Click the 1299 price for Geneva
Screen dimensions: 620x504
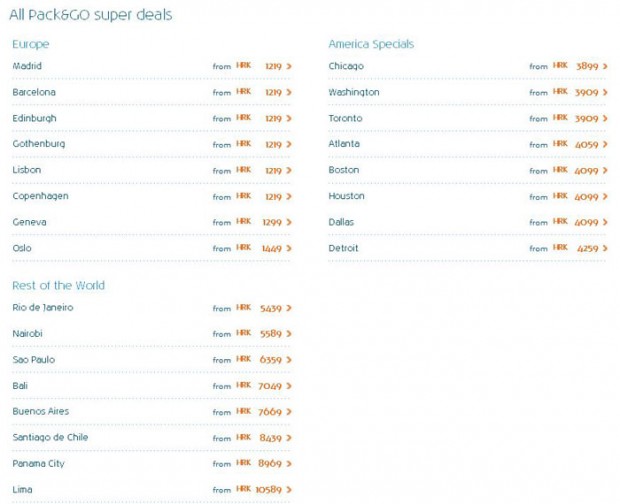coord(273,222)
